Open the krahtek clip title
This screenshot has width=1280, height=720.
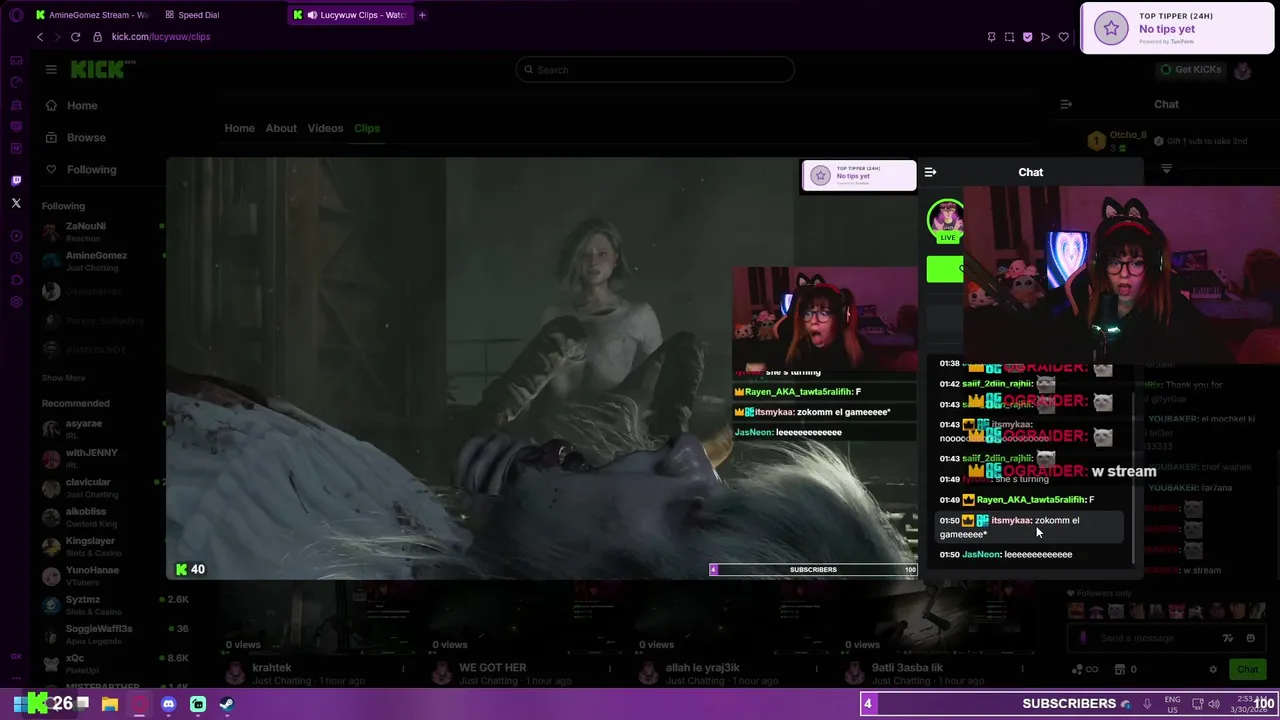click(x=272, y=668)
